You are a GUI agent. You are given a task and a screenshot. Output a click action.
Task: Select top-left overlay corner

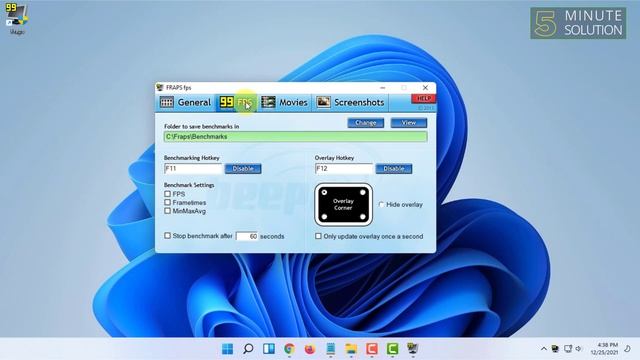(x=324, y=192)
